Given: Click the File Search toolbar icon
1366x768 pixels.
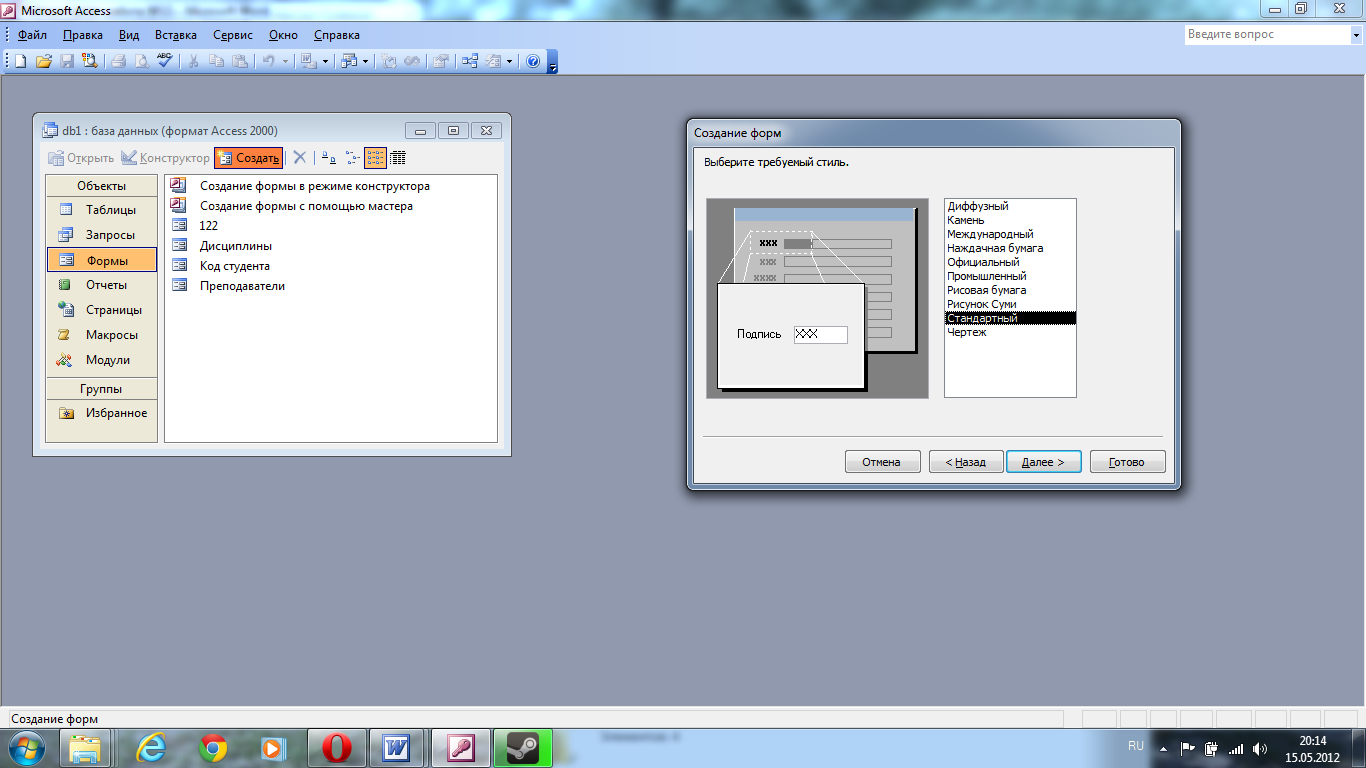Looking at the screenshot, I should 90,61.
